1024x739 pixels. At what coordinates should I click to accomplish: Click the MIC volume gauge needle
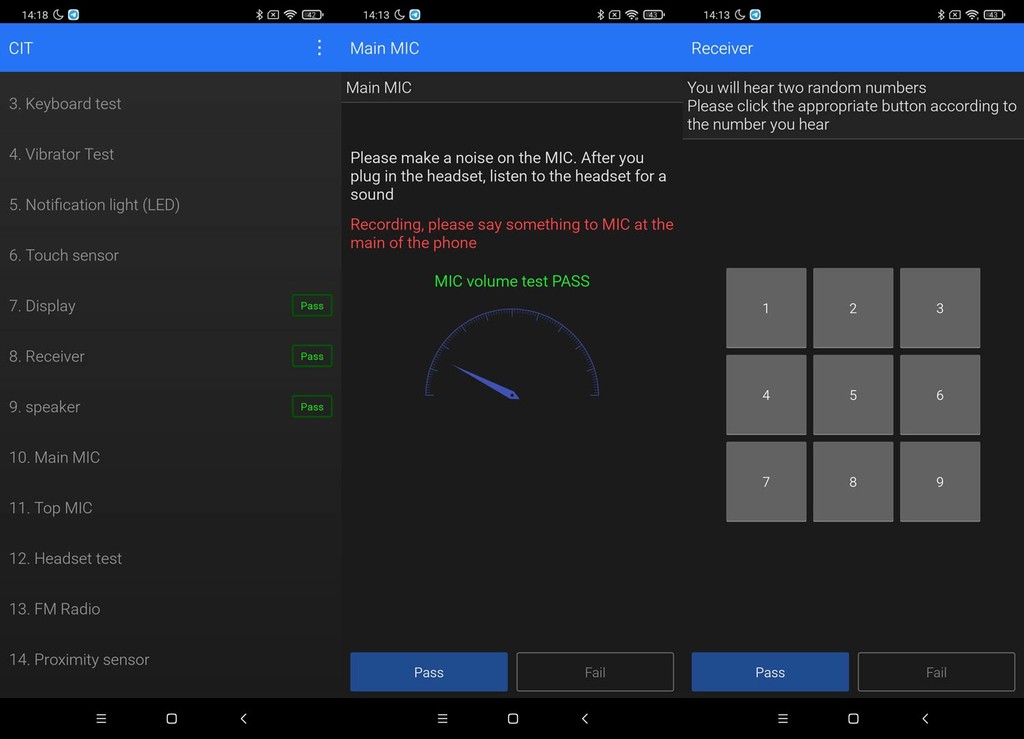[486, 382]
